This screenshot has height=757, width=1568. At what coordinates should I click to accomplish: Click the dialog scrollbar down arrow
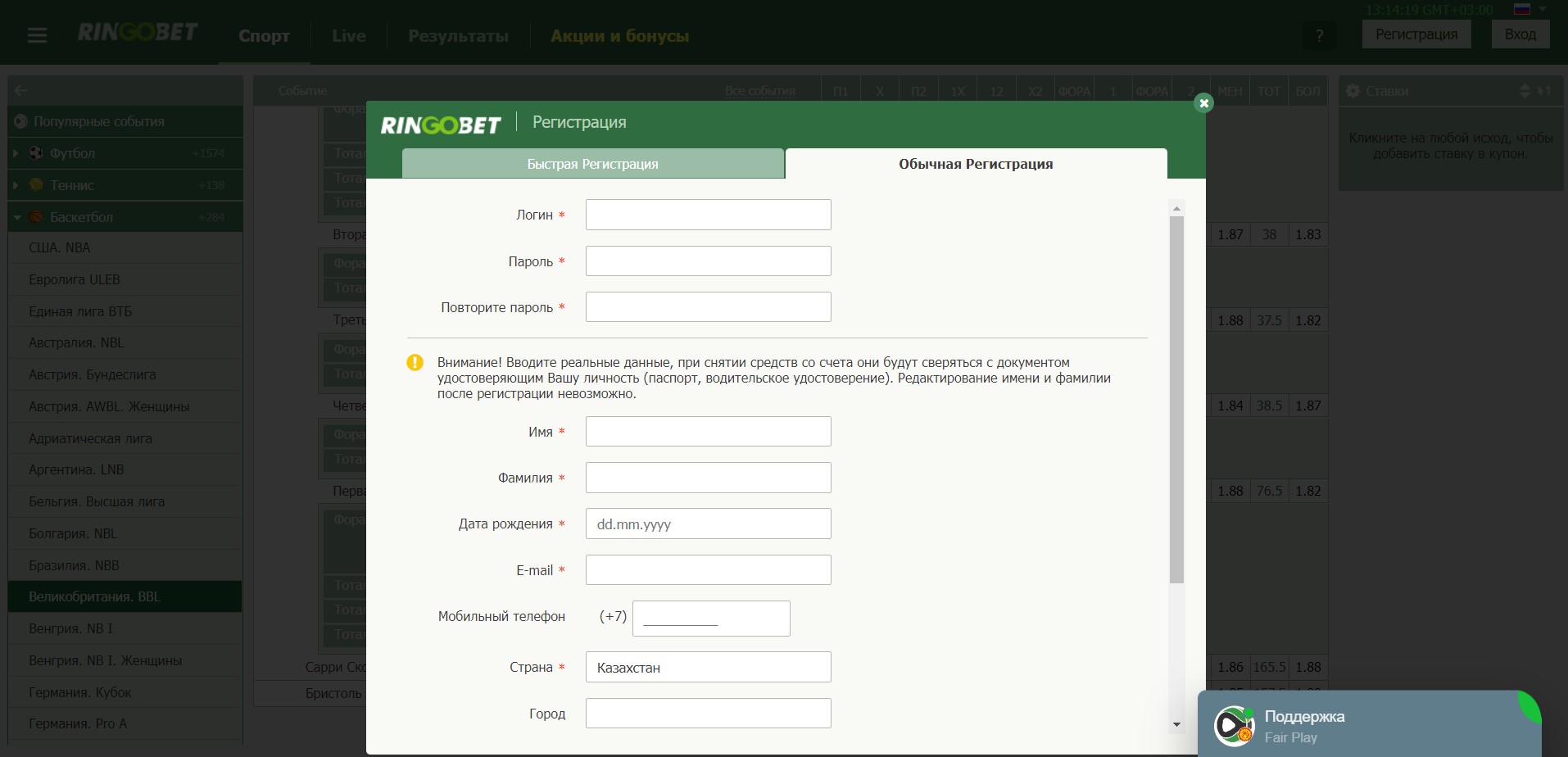pos(1176,724)
